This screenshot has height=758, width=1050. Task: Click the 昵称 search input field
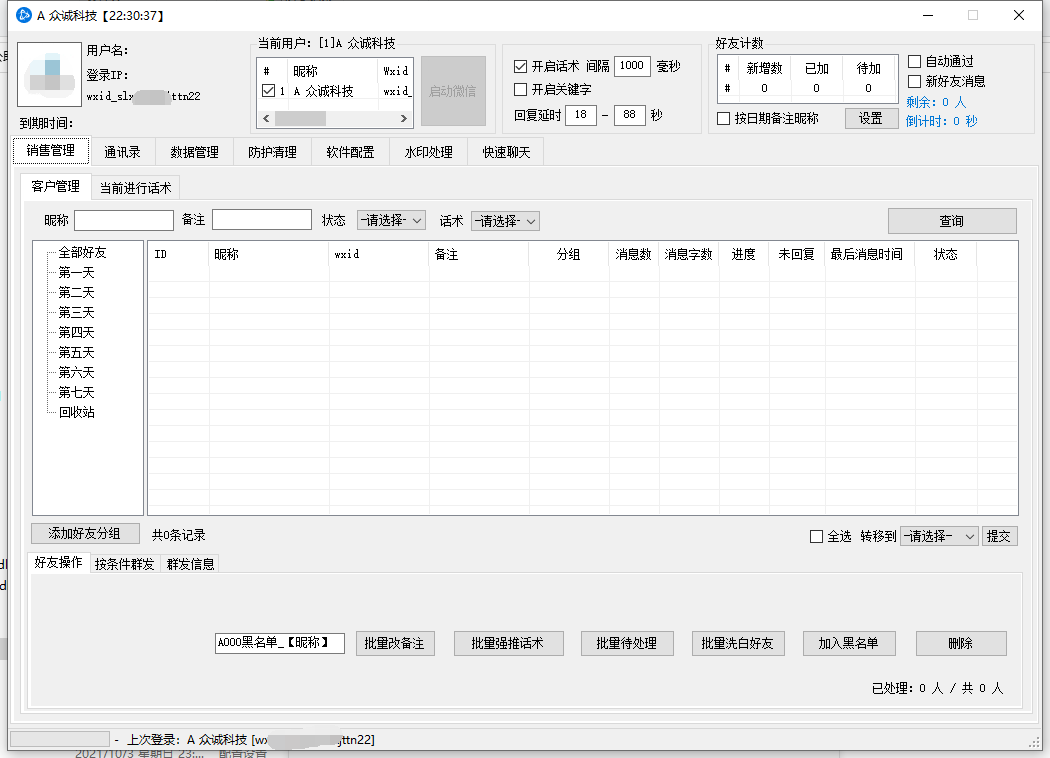(124, 220)
